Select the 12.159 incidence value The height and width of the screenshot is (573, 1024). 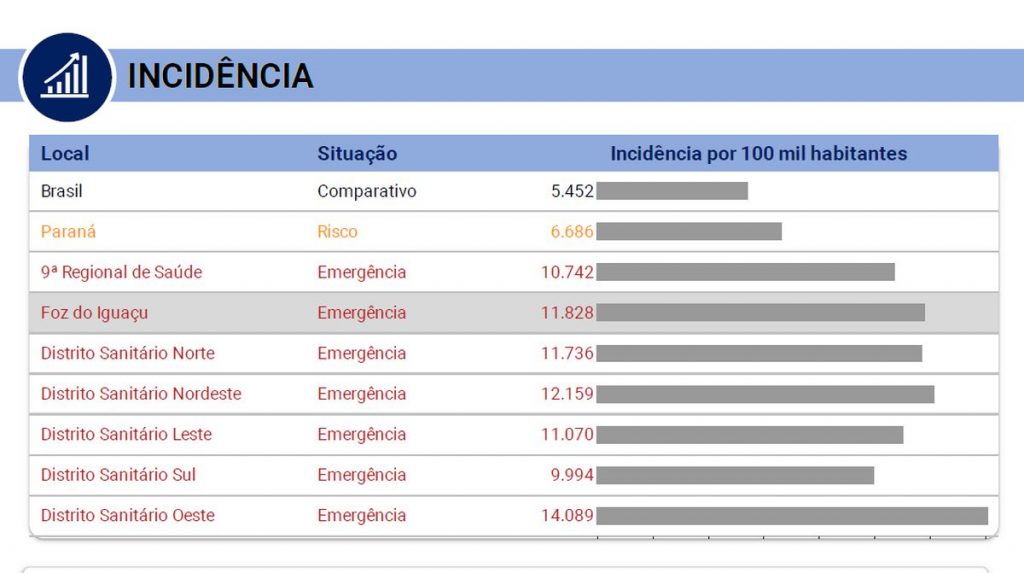pyautogui.click(x=567, y=394)
